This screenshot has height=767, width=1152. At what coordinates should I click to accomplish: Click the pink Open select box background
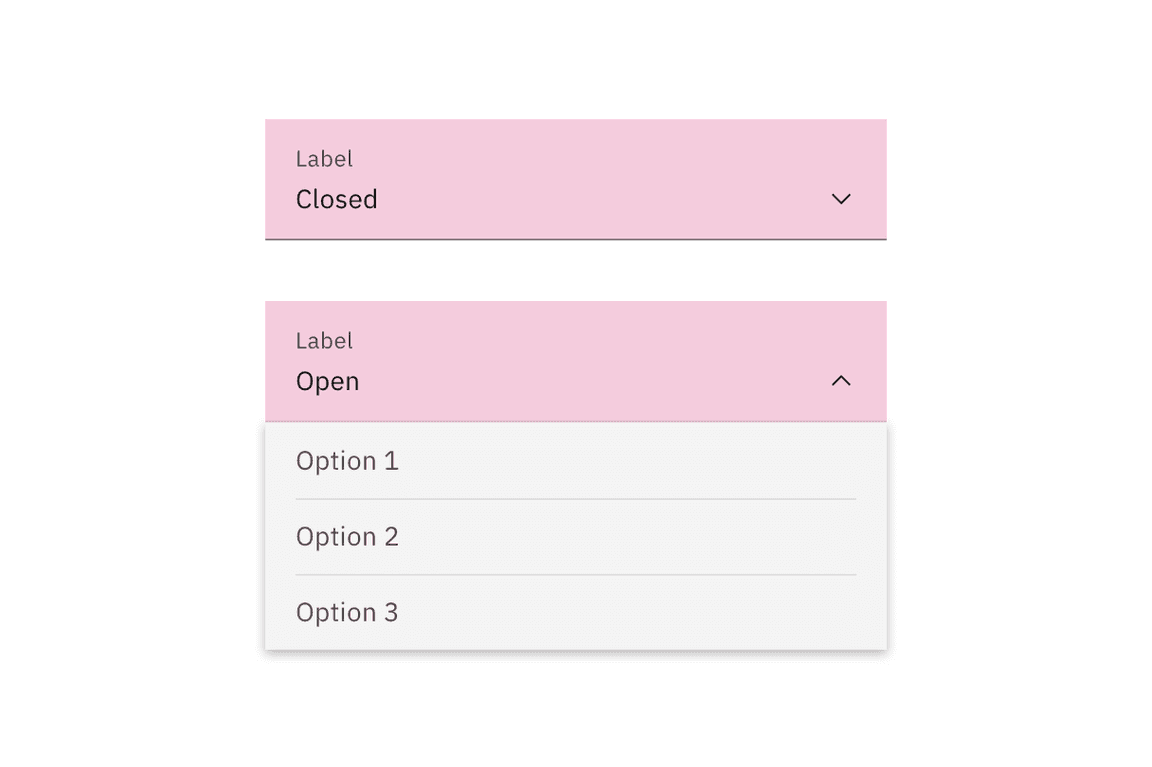tap(600, 362)
